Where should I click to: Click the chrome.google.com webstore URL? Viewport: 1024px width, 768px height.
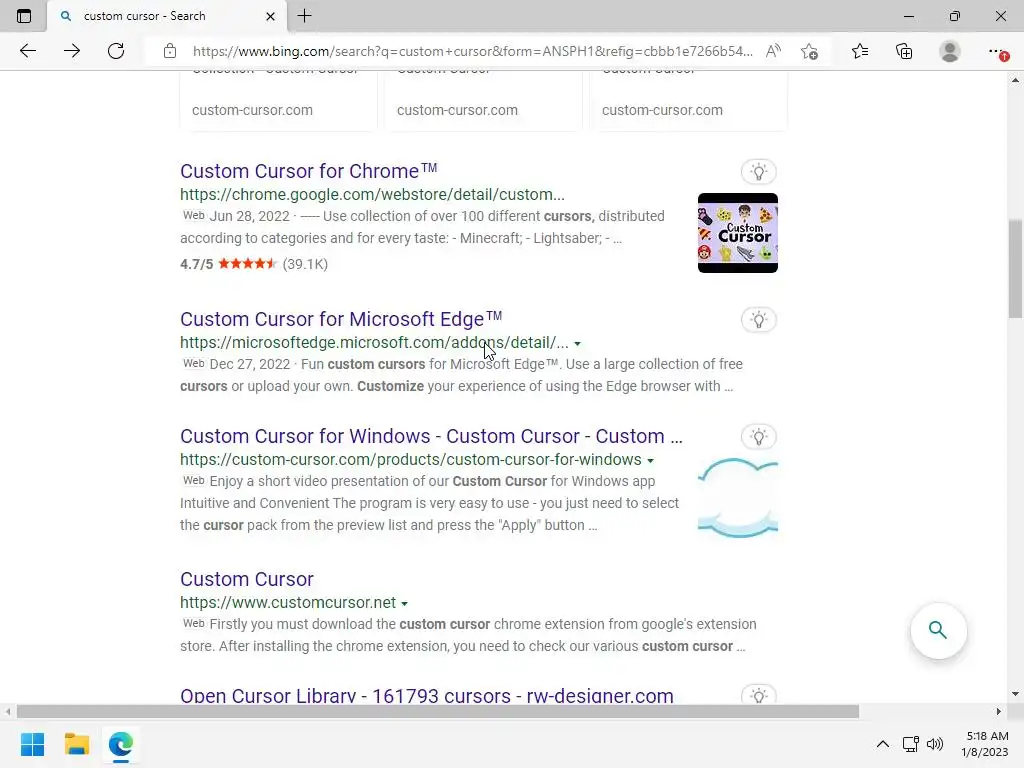(x=372, y=195)
